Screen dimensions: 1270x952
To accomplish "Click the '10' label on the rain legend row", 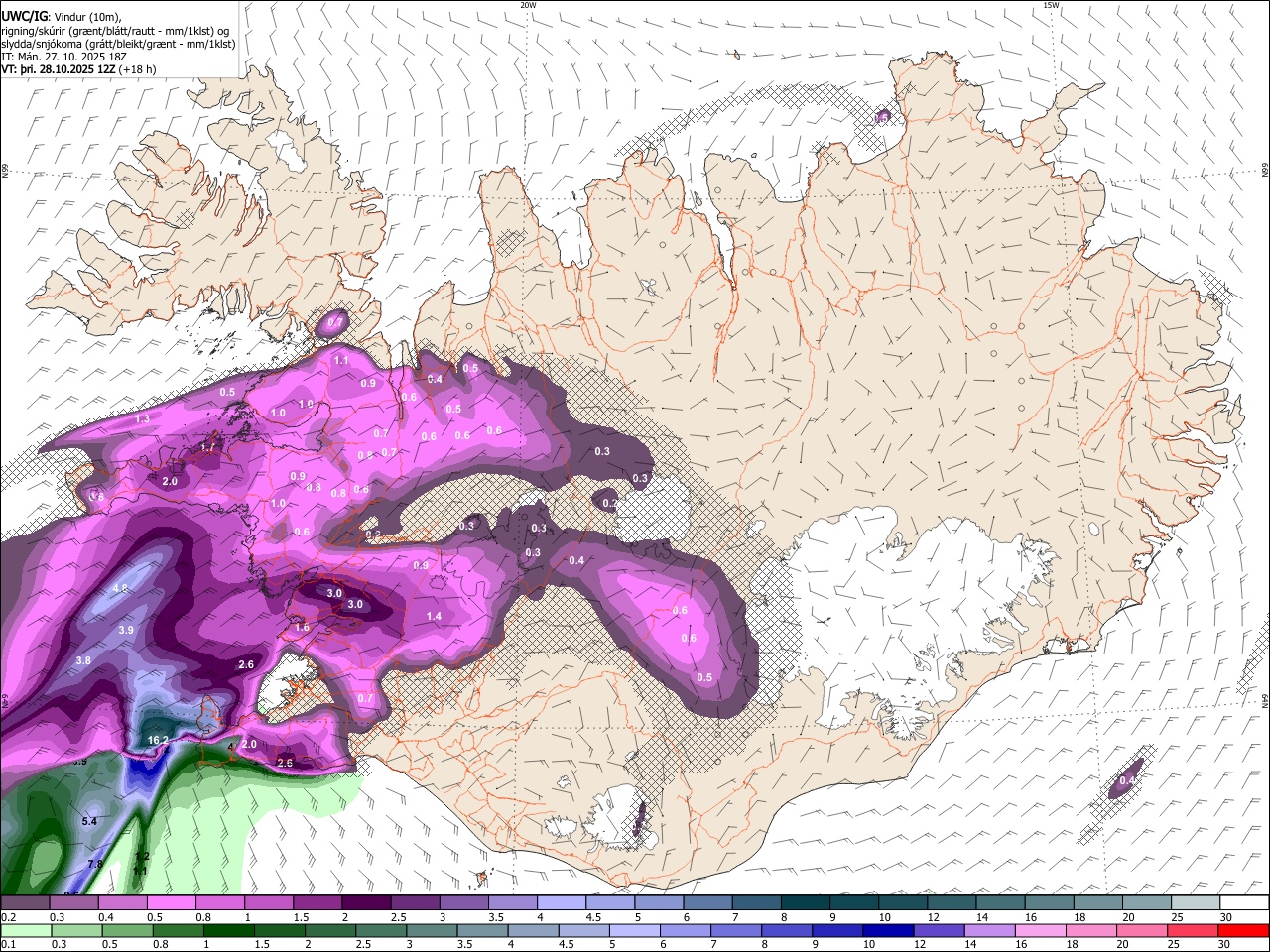I will click(869, 944).
